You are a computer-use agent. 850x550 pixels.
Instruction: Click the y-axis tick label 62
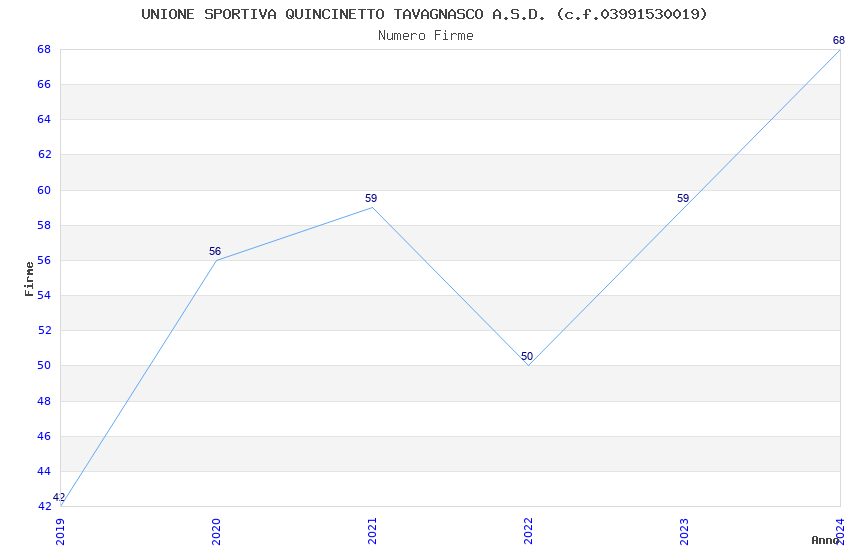click(x=44, y=154)
